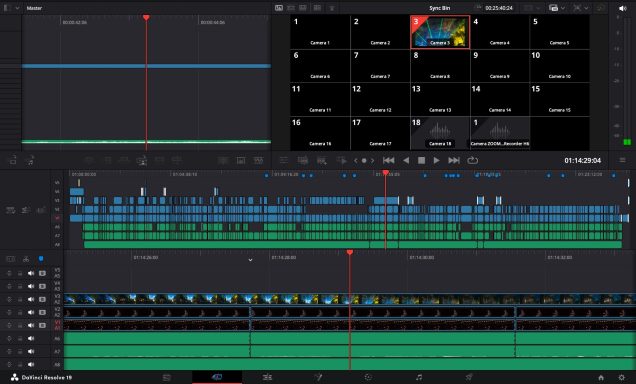Toggle loop playback icon
This screenshot has height=384, width=636.
coord(472,161)
